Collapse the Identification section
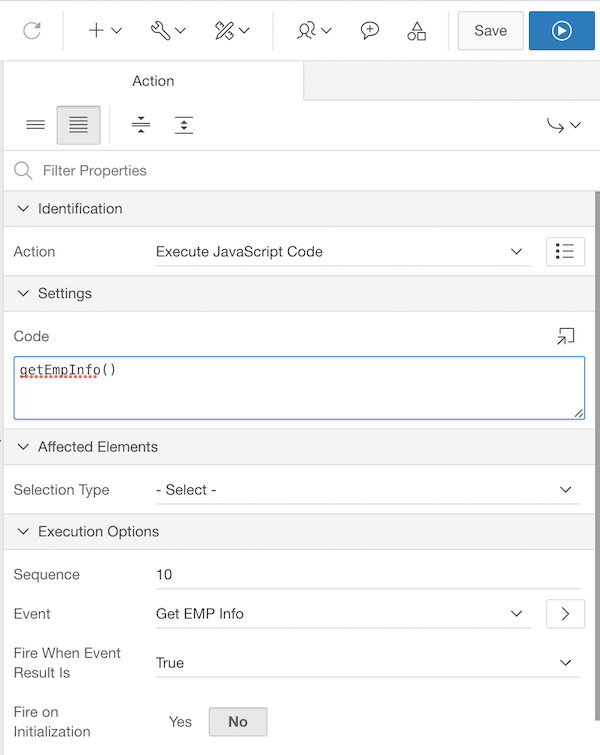 (24, 209)
